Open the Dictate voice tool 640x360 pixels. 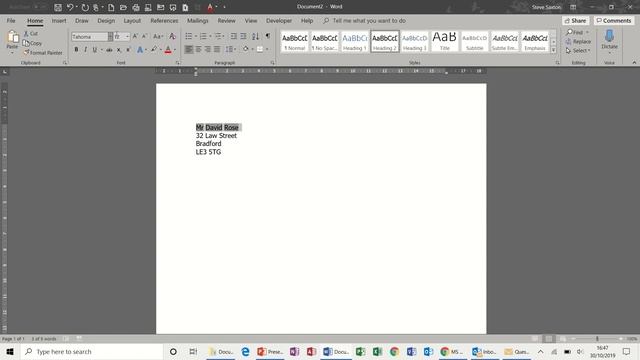coord(609,40)
